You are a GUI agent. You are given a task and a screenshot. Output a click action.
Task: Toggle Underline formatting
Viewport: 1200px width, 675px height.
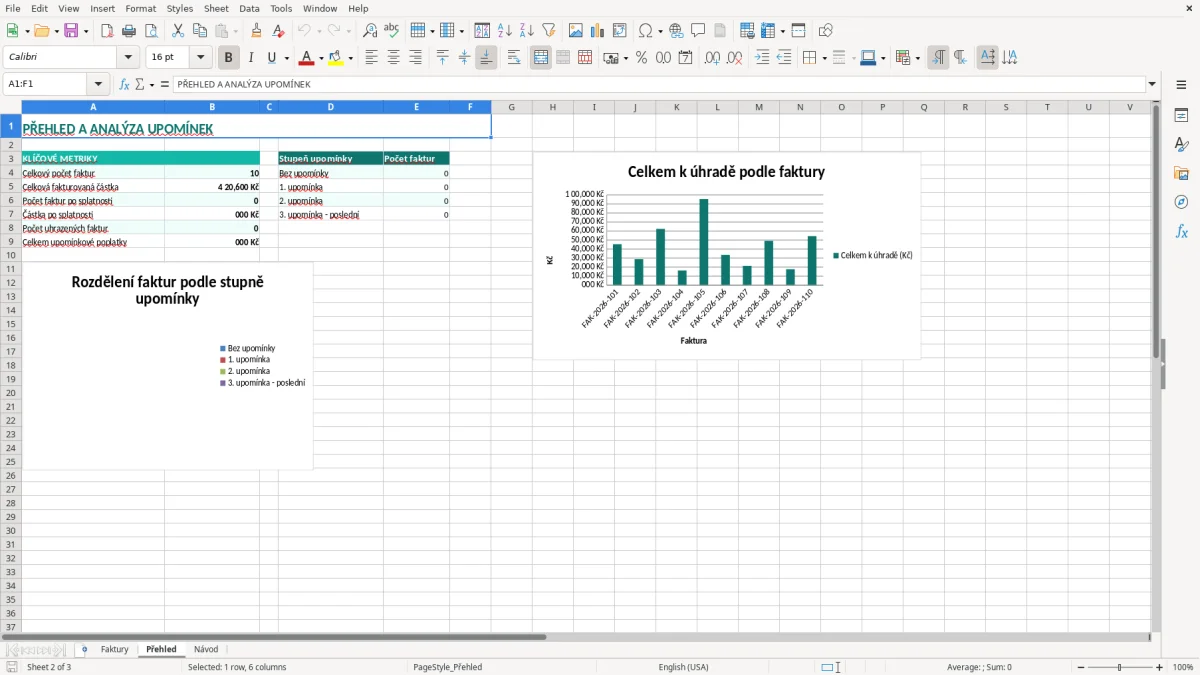pos(272,58)
